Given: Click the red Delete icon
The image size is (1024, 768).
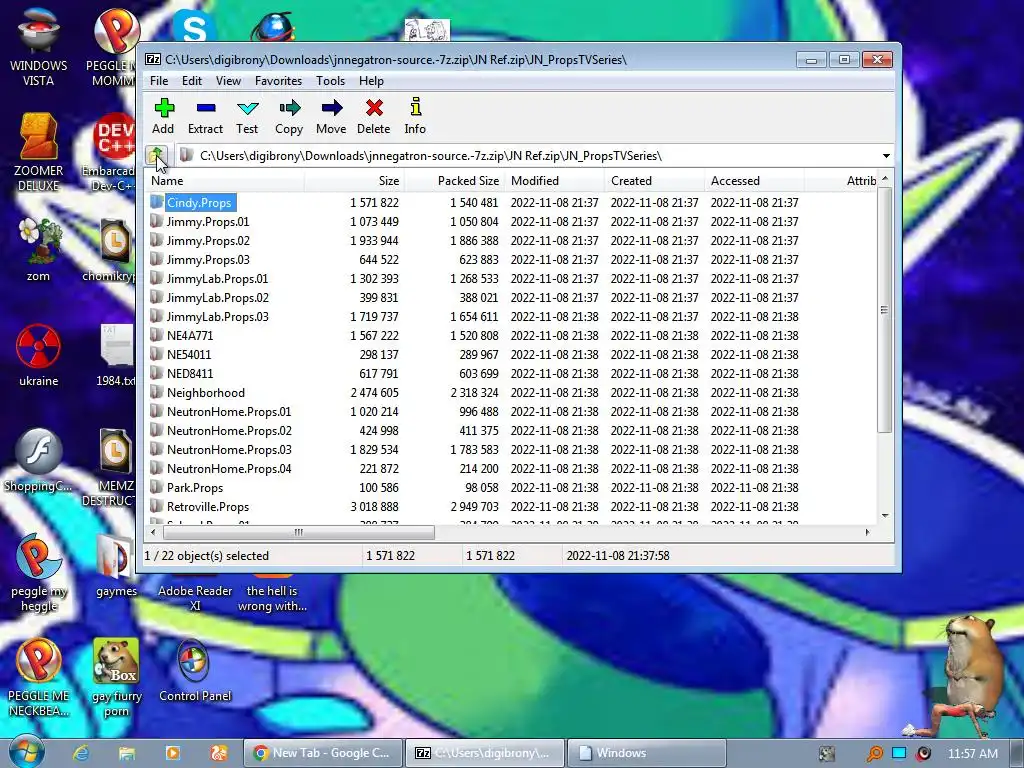Looking at the screenshot, I should [374, 108].
